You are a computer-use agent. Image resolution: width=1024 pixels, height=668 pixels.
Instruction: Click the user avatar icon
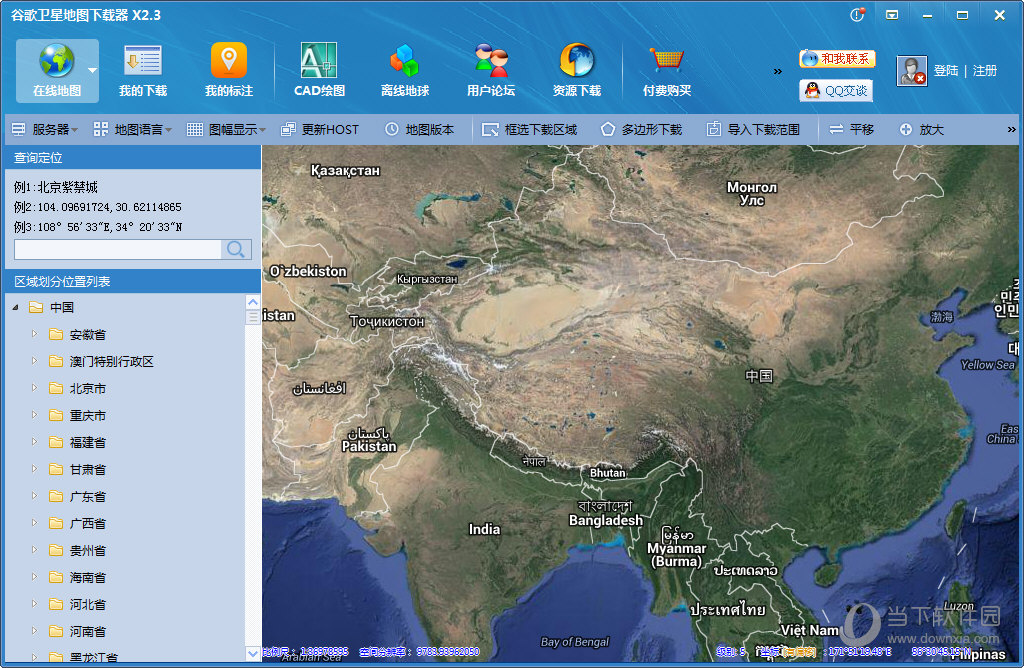(912, 71)
